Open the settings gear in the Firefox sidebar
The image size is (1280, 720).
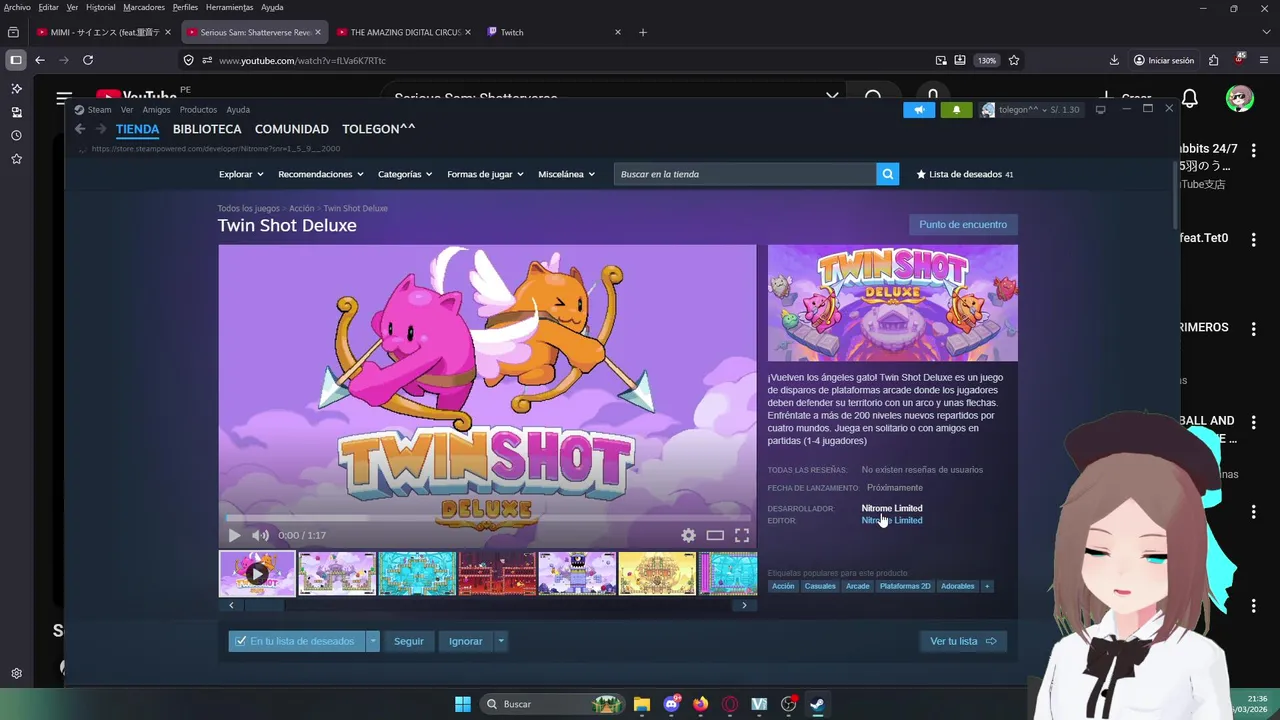[x=16, y=674]
